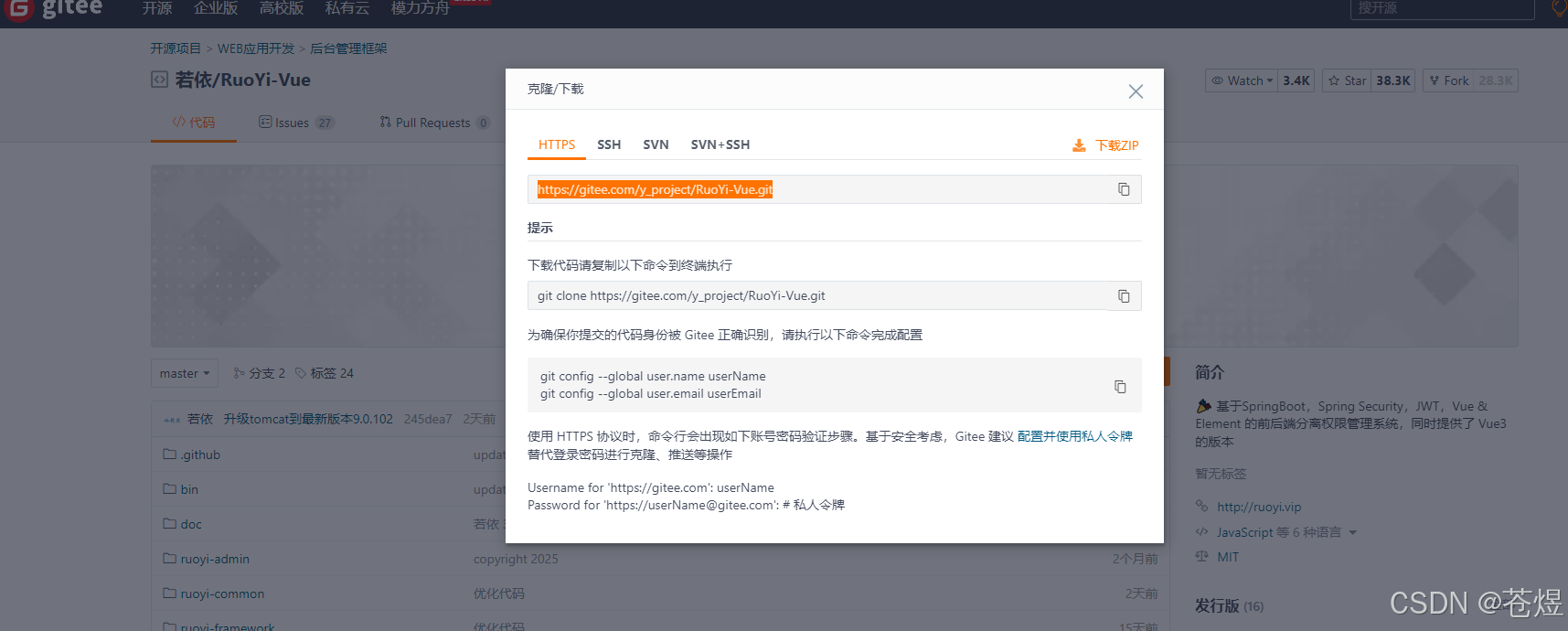Open 后台管理框架 breadcrumb link

[x=348, y=48]
